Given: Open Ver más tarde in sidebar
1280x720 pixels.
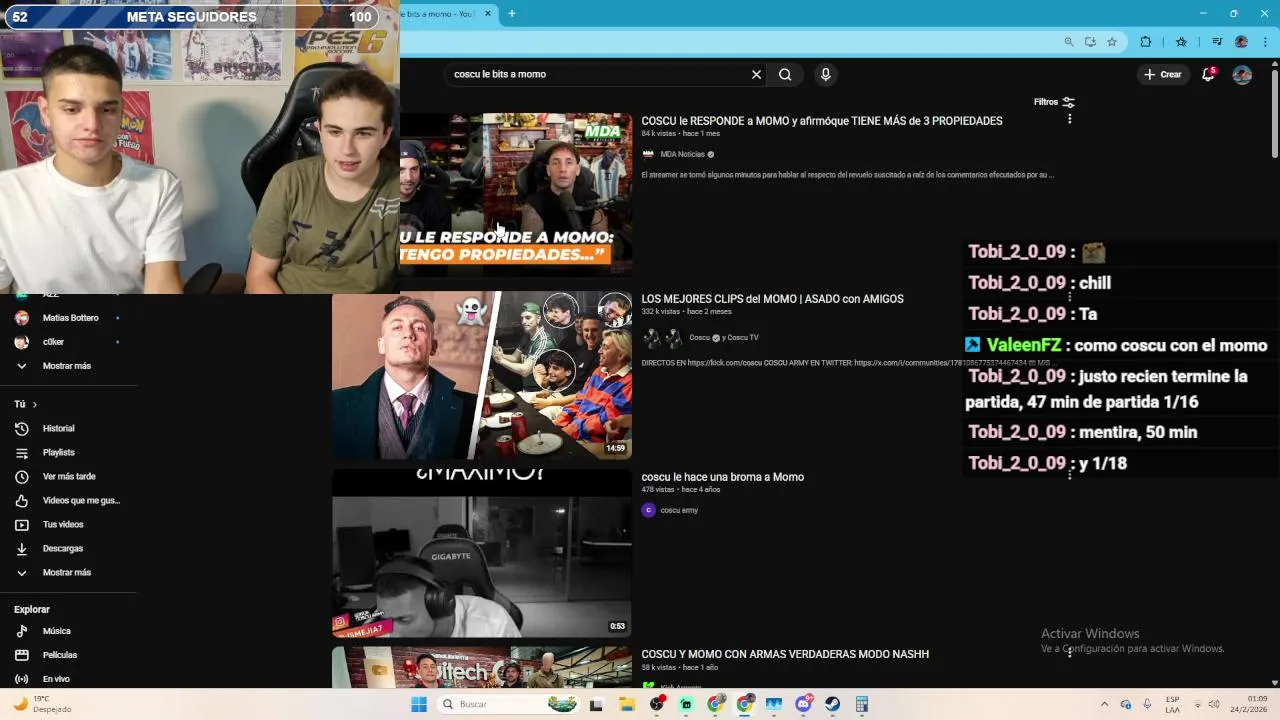Looking at the screenshot, I should pos(69,476).
